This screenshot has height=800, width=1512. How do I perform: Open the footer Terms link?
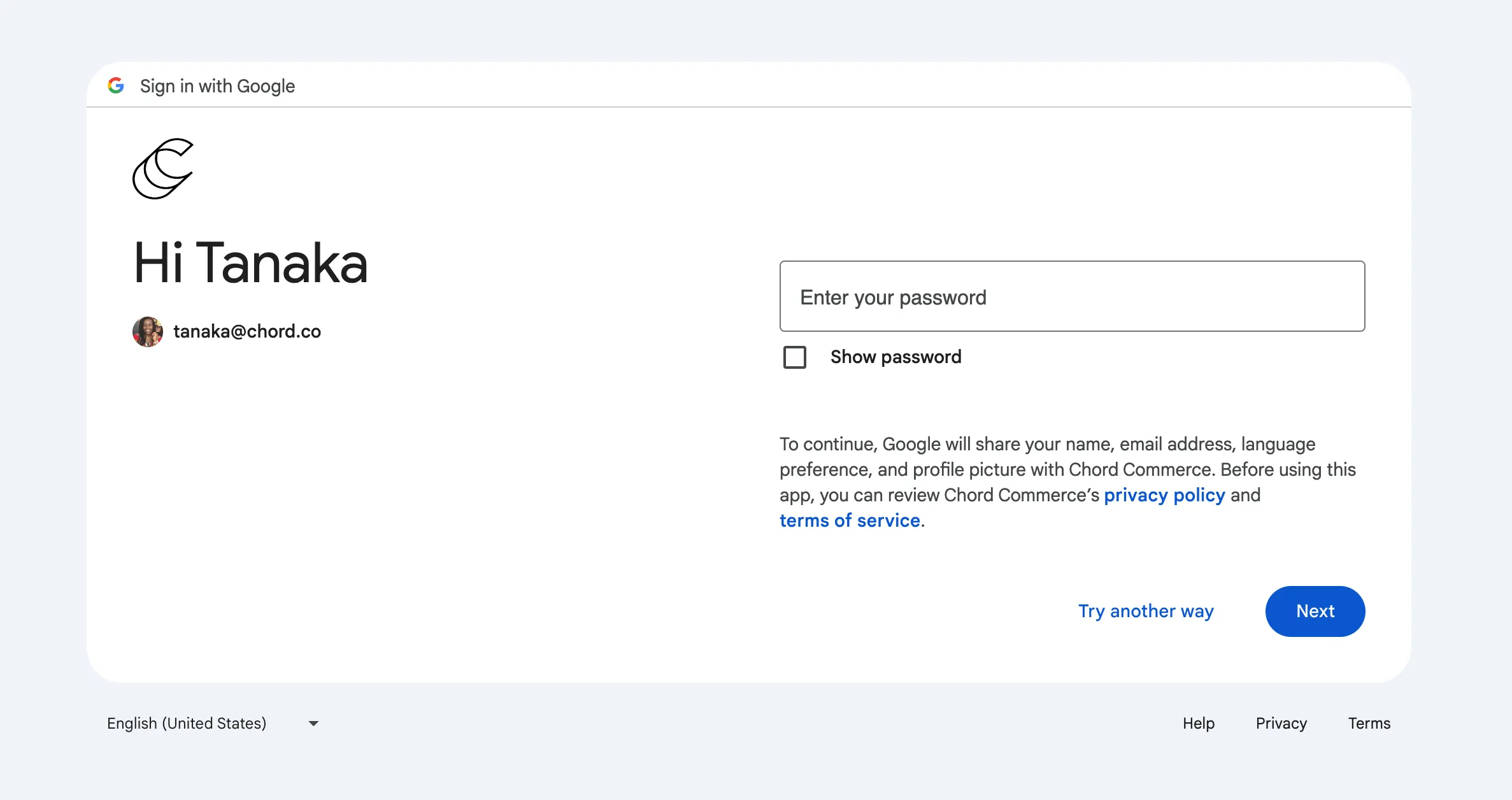click(x=1369, y=724)
